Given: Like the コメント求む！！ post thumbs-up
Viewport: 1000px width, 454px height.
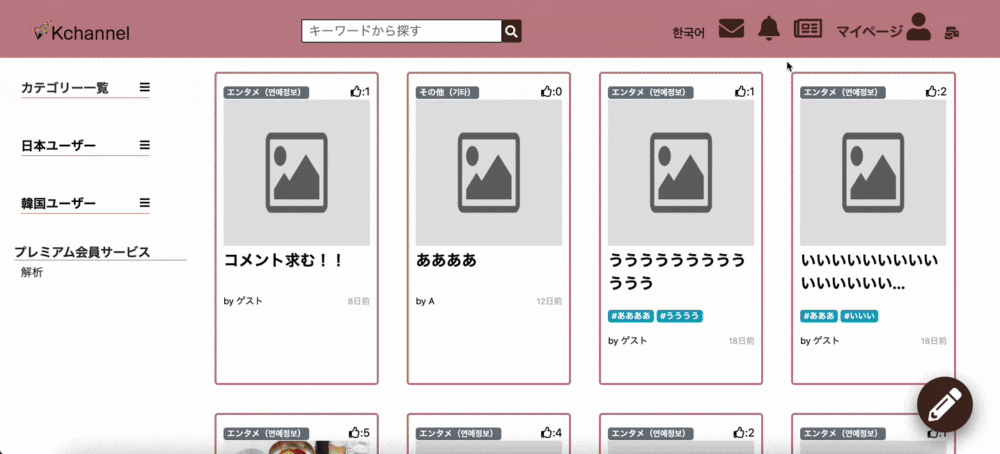Looking at the screenshot, I should [355, 92].
